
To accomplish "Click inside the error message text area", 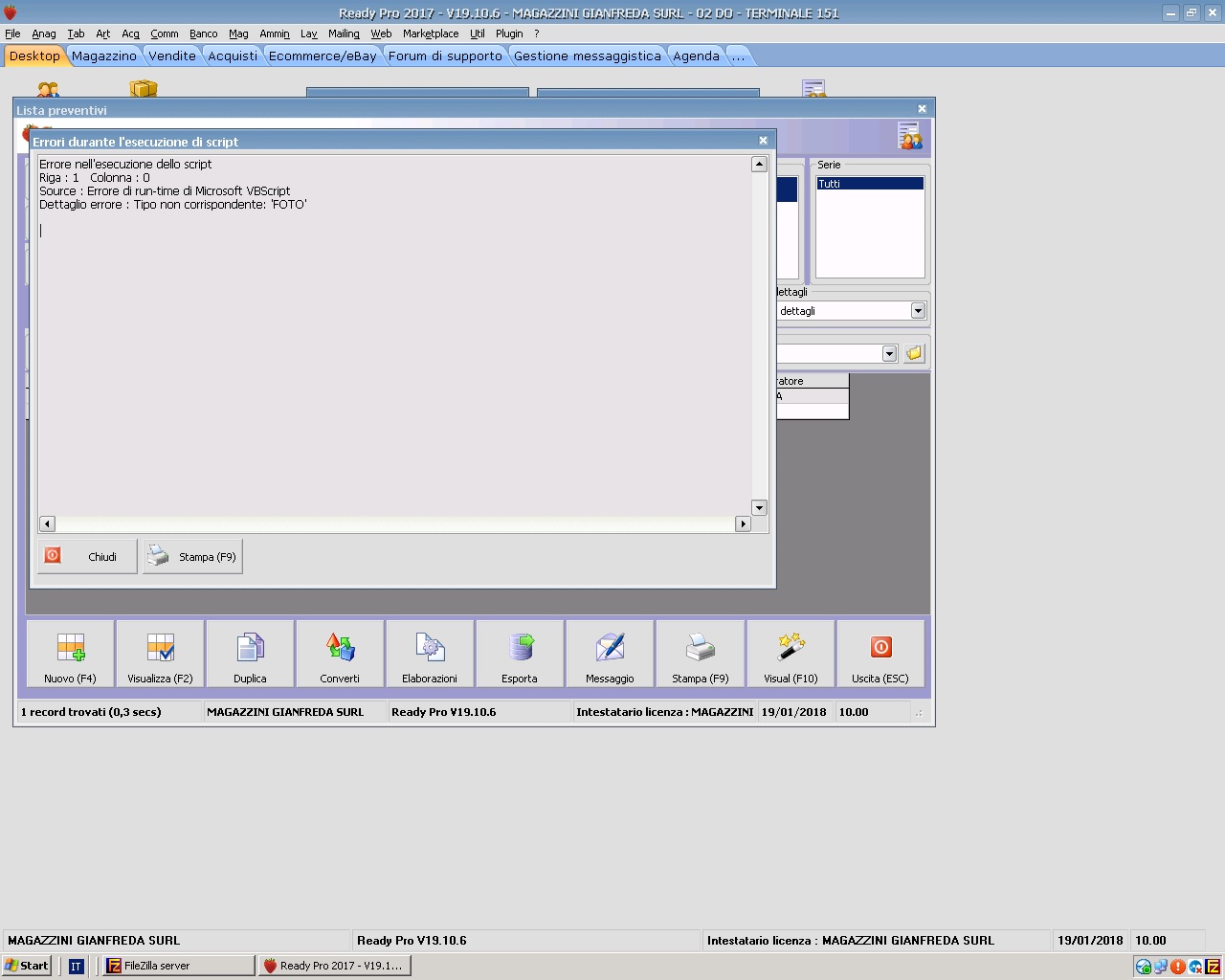I will tap(394, 335).
